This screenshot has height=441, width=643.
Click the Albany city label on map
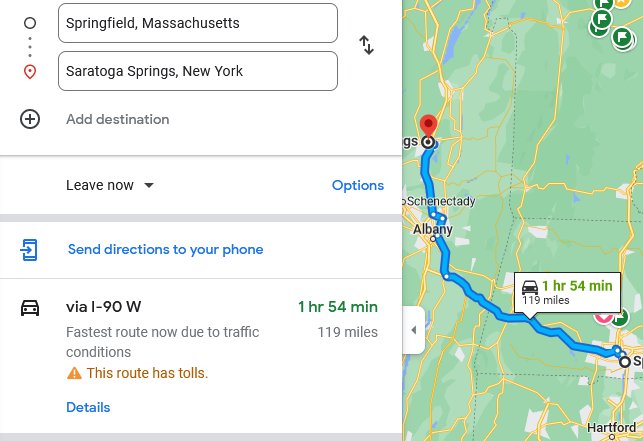(433, 229)
